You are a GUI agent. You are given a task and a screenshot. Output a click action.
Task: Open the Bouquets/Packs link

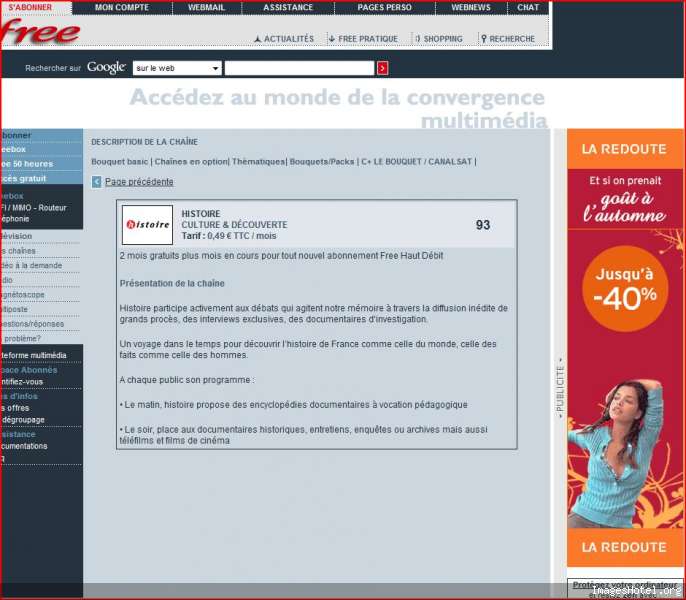tap(322, 162)
